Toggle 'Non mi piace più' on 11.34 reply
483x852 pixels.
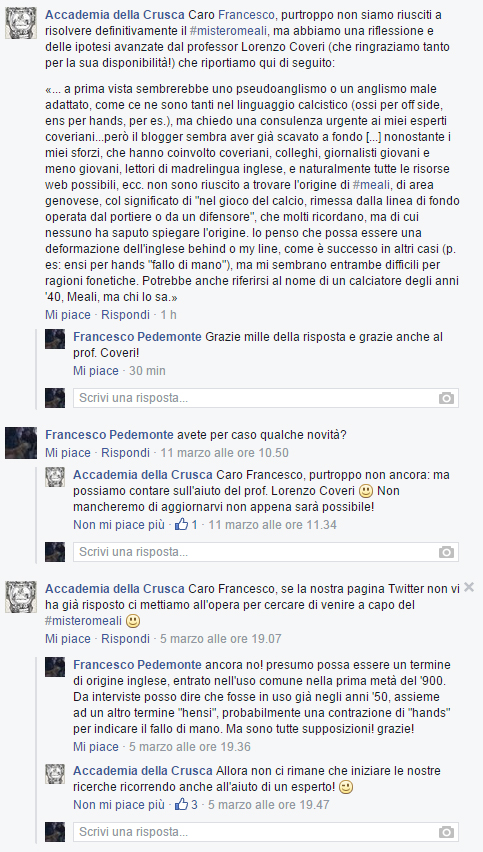[x=118, y=525]
